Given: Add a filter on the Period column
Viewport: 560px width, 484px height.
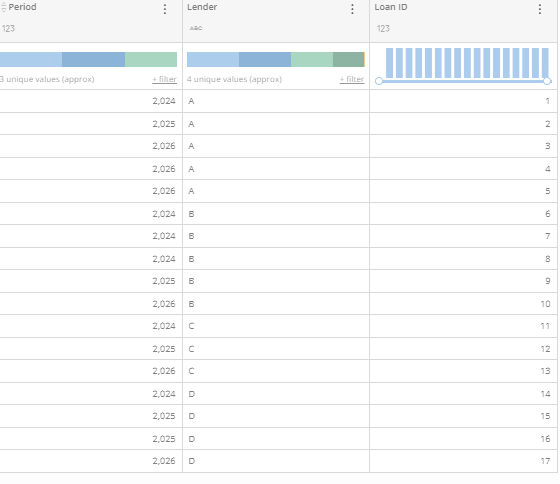Looking at the screenshot, I should [x=164, y=79].
